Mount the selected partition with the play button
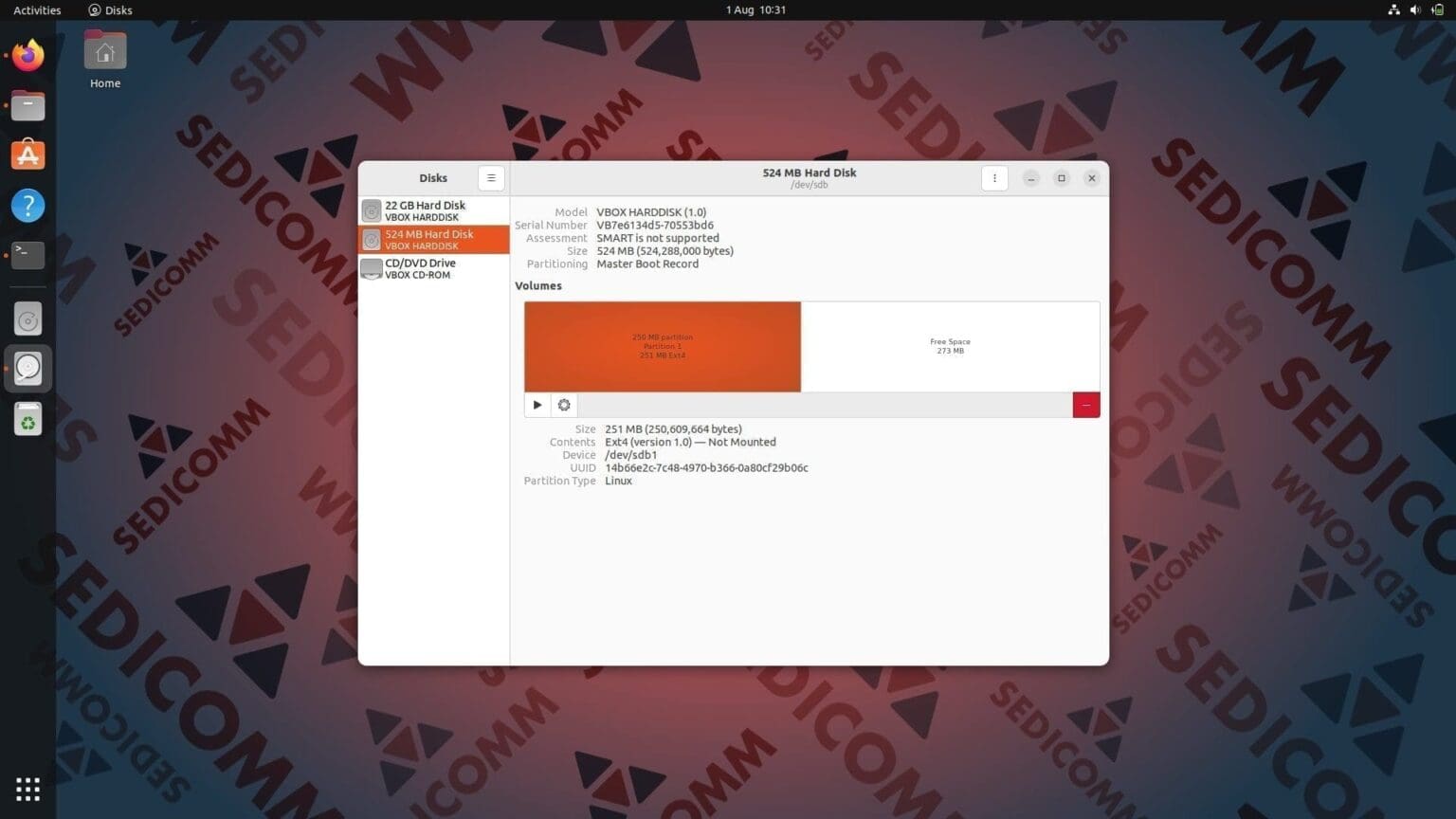The height and width of the screenshot is (819, 1456). (537, 405)
